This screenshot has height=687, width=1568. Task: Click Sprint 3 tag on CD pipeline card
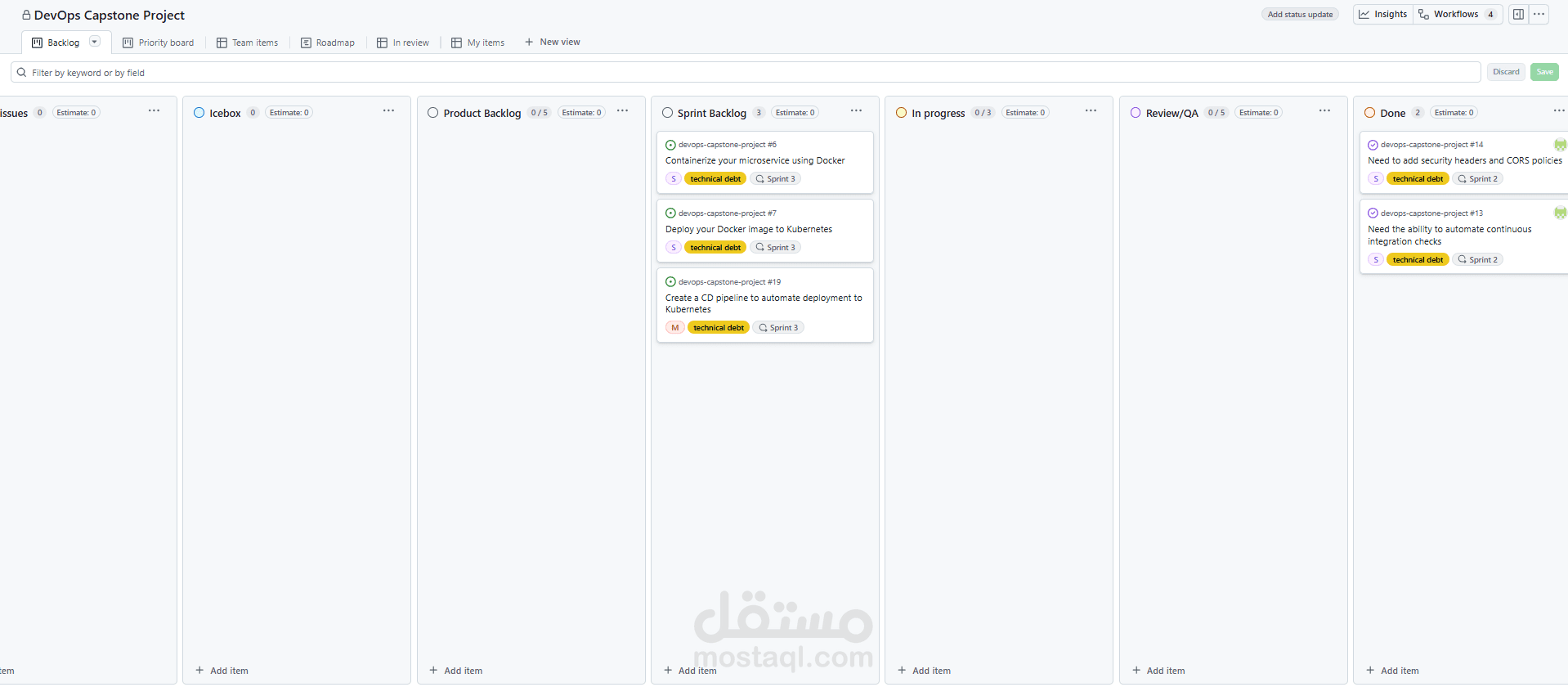pyautogui.click(x=778, y=328)
